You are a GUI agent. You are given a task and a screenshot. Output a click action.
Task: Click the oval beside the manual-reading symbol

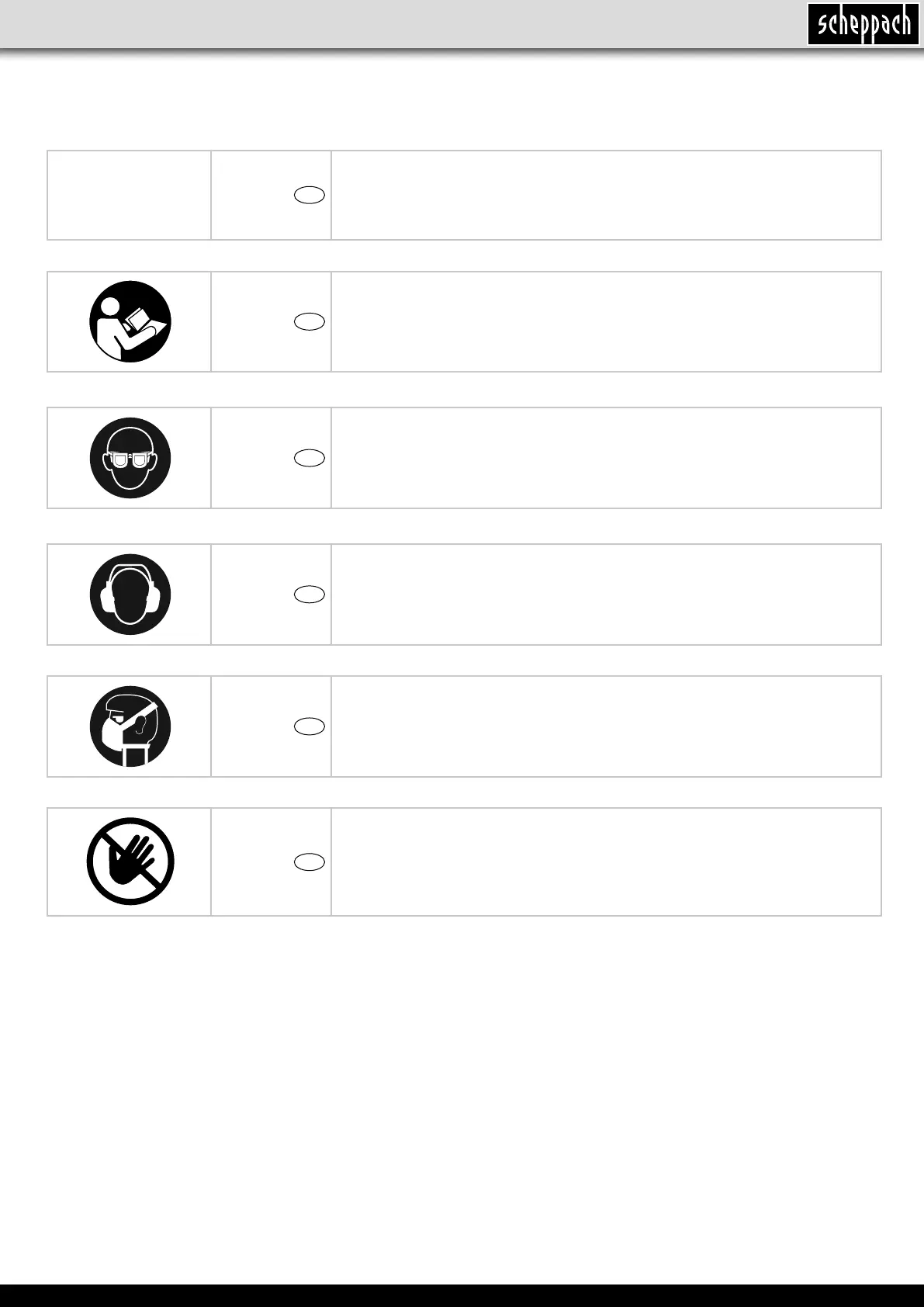click(310, 321)
